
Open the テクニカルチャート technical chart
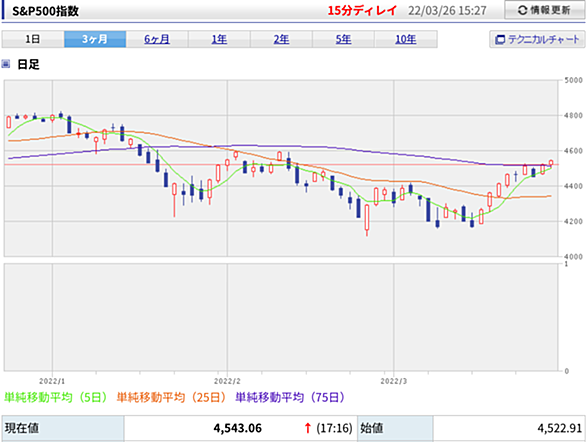click(x=537, y=39)
